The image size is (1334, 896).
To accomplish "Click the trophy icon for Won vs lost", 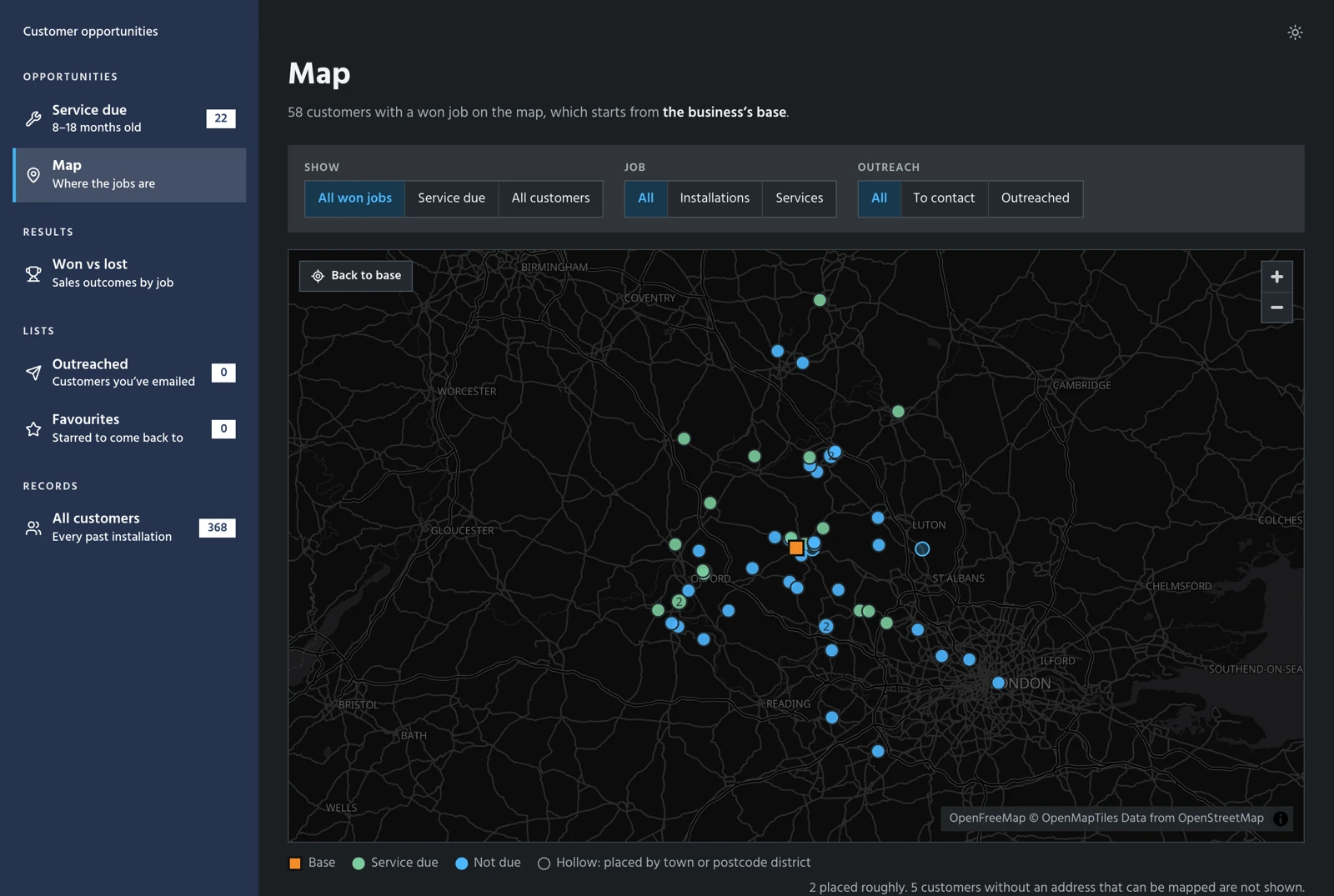I will (x=33, y=273).
